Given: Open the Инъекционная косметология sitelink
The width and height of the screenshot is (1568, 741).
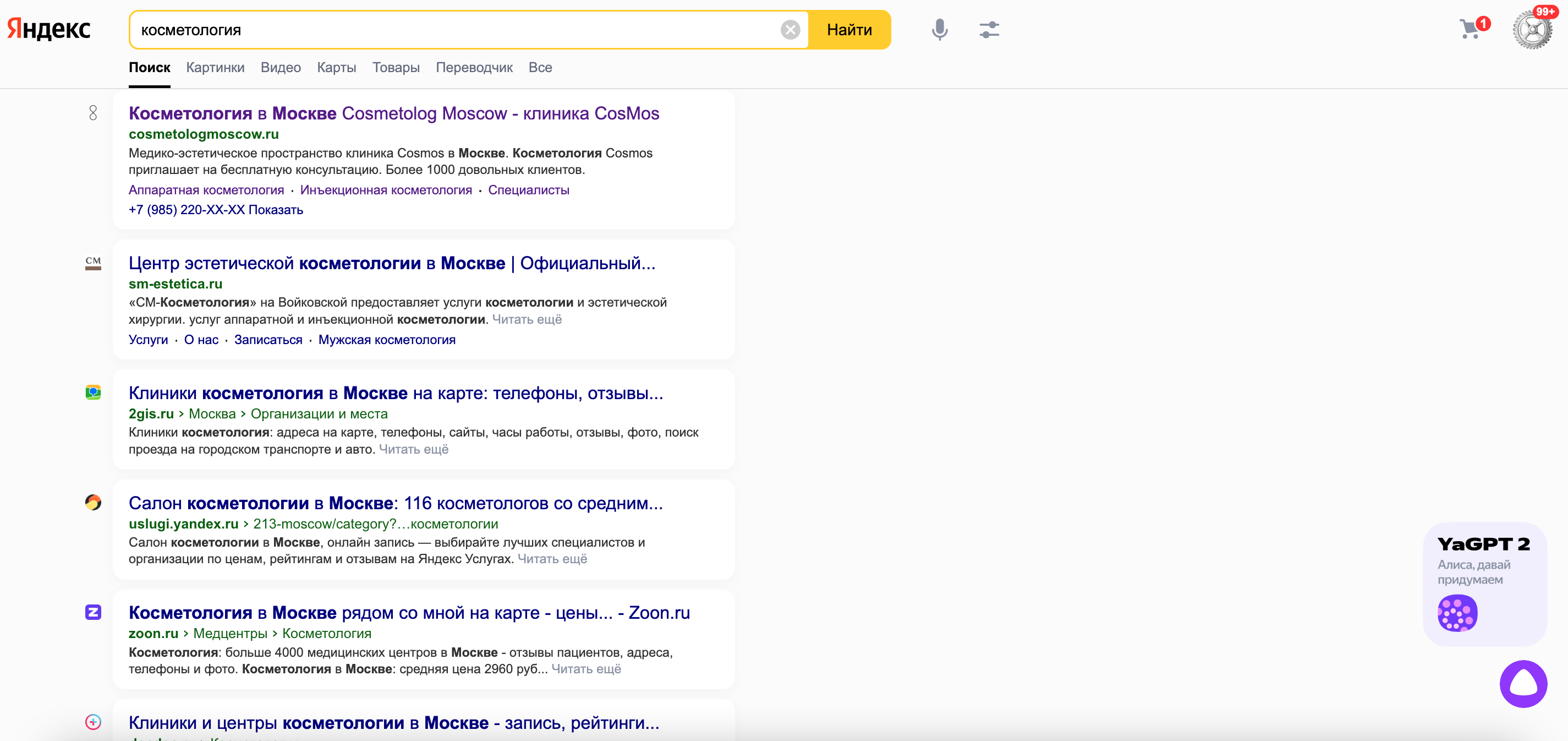Looking at the screenshot, I should [386, 190].
